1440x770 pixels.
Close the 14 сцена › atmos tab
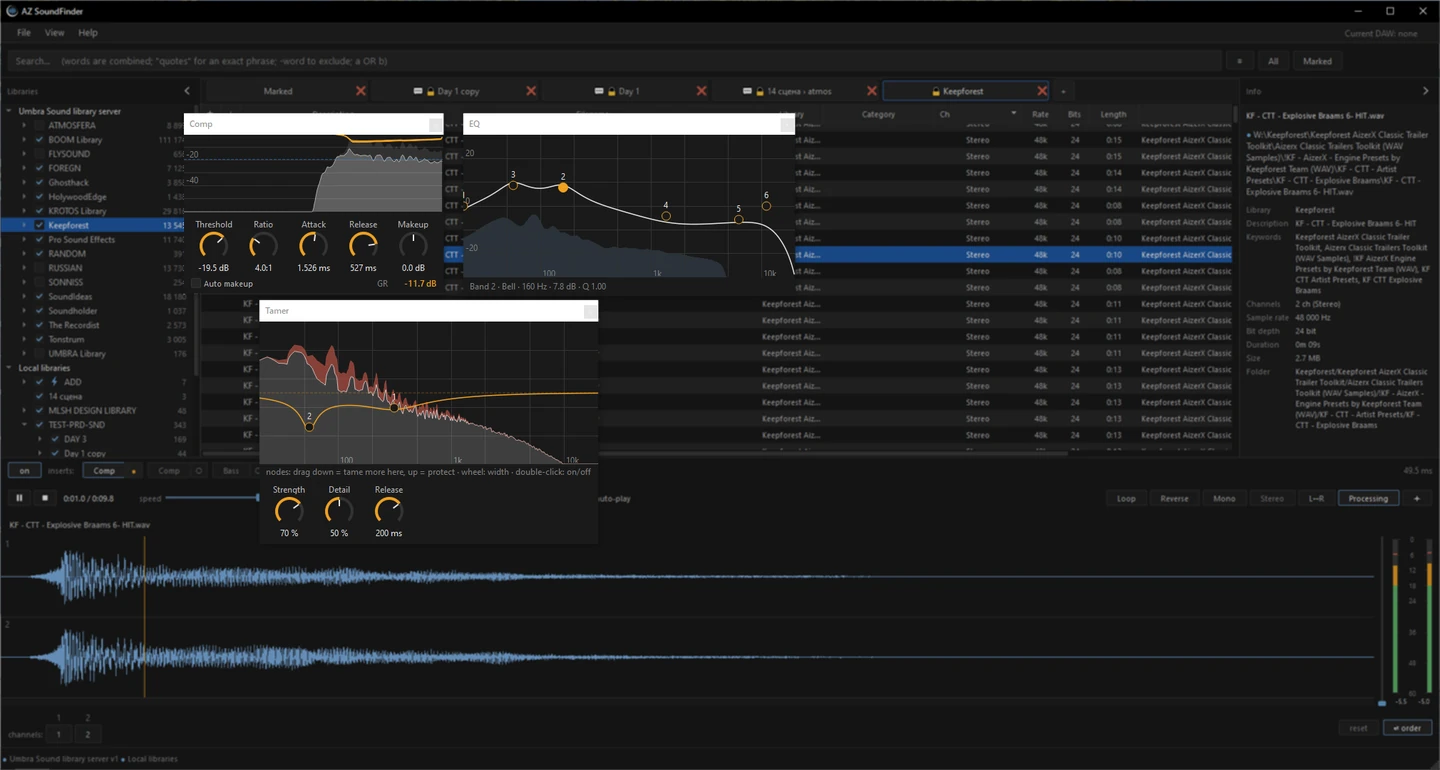872,91
